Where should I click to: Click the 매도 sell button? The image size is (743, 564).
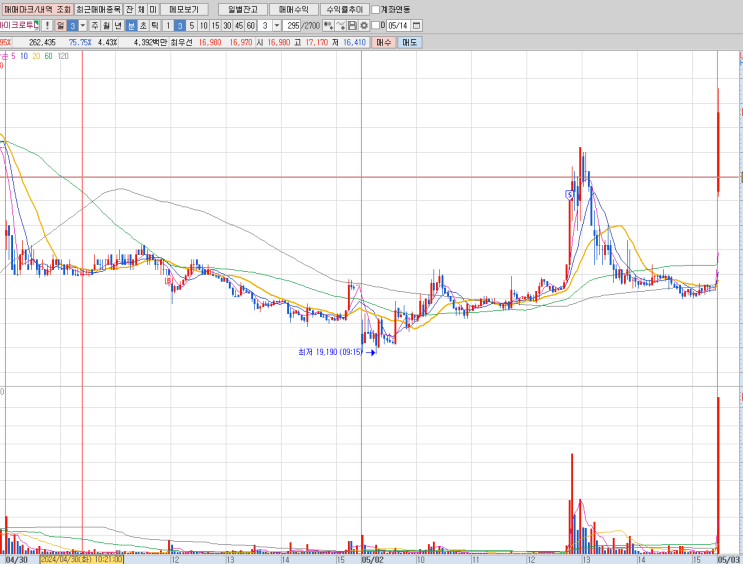(409, 42)
